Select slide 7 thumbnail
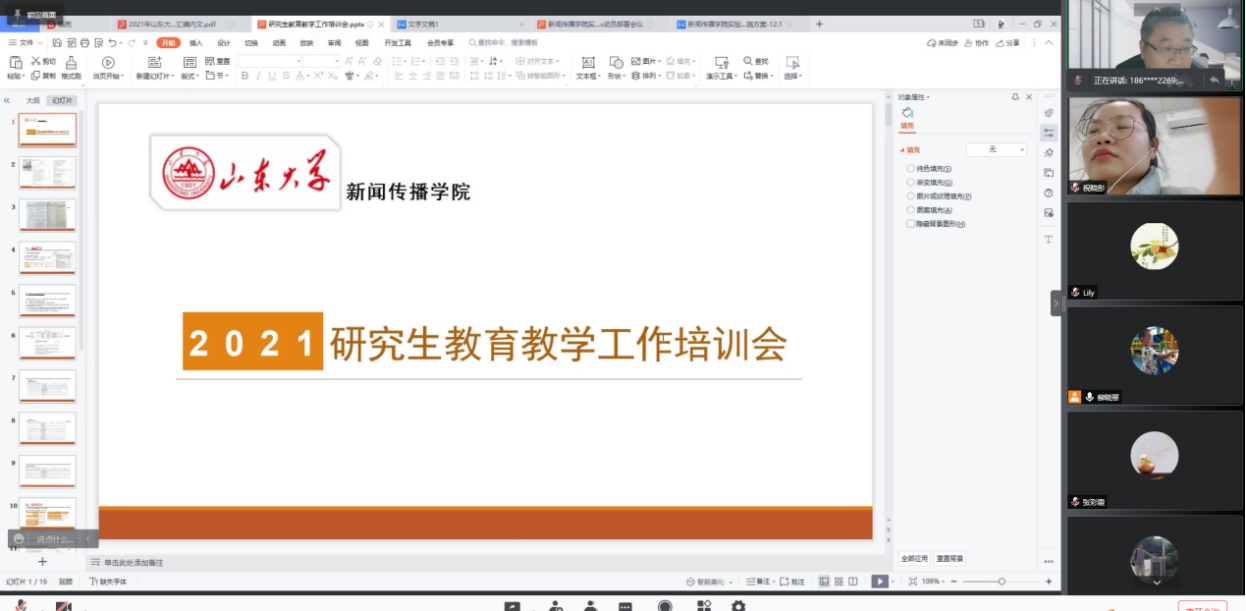The height and width of the screenshot is (611, 1246). tap(47, 386)
